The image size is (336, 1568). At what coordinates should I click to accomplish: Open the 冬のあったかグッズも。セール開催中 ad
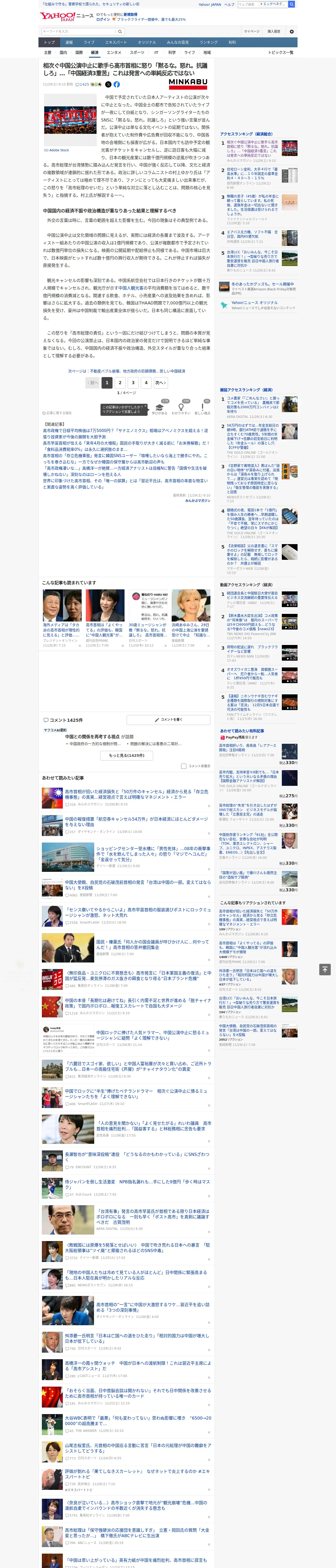pos(262,284)
